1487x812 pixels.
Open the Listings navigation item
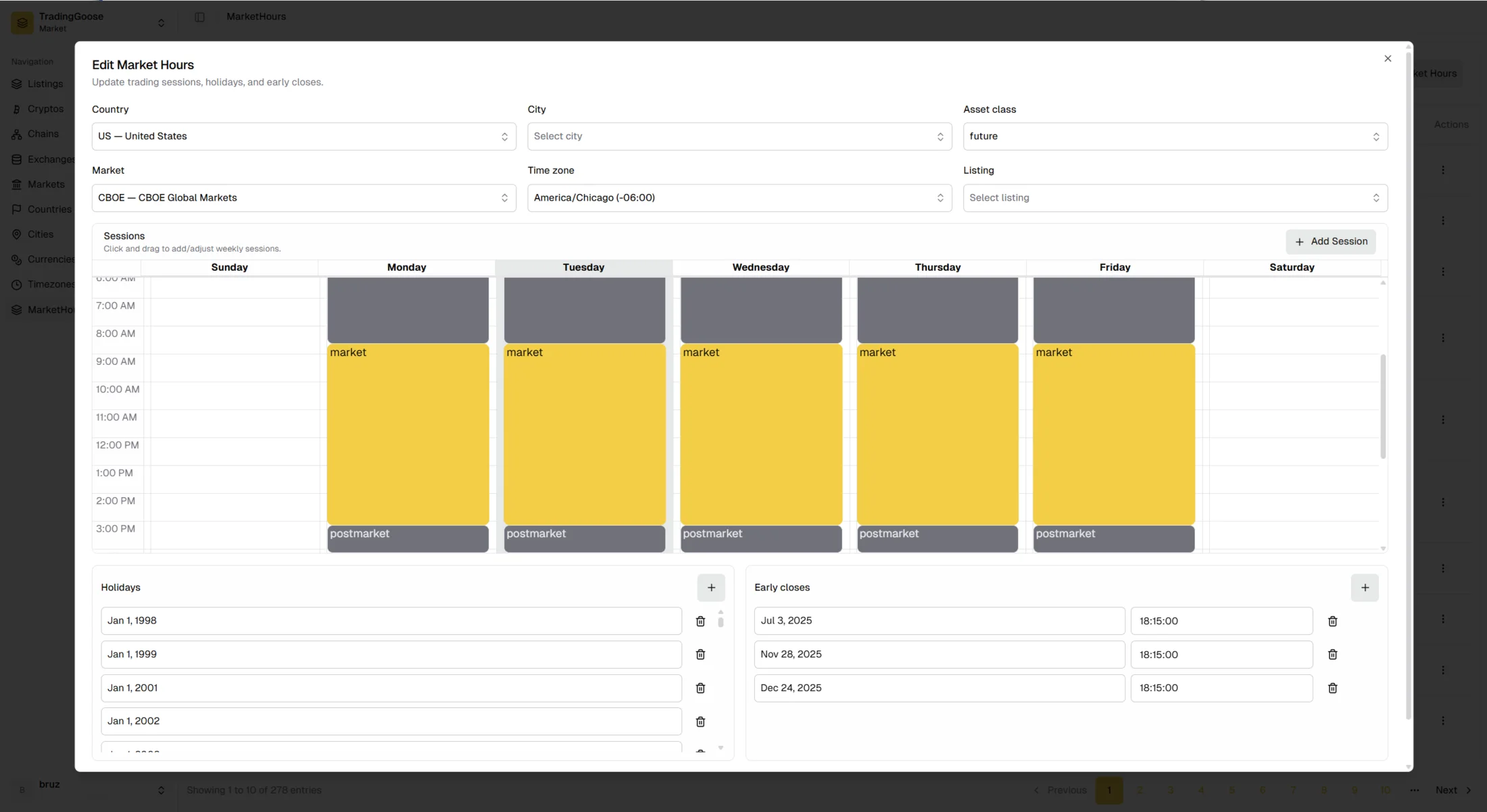38,84
